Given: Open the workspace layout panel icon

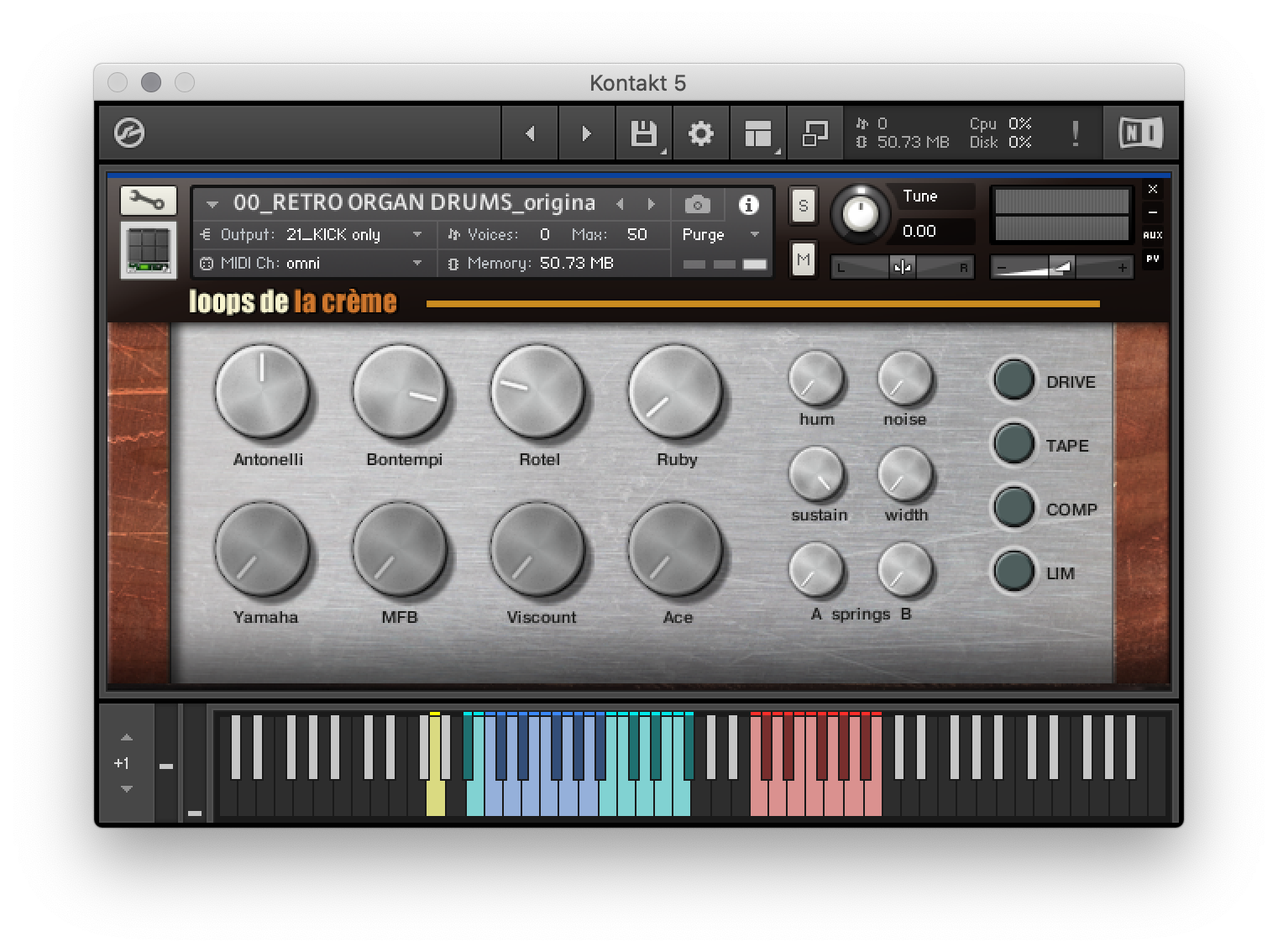Looking at the screenshot, I should (x=758, y=133).
